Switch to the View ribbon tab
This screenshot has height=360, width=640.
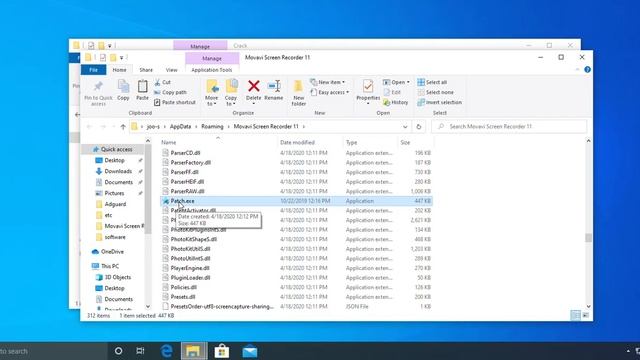pyautogui.click(x=171, y=70)
